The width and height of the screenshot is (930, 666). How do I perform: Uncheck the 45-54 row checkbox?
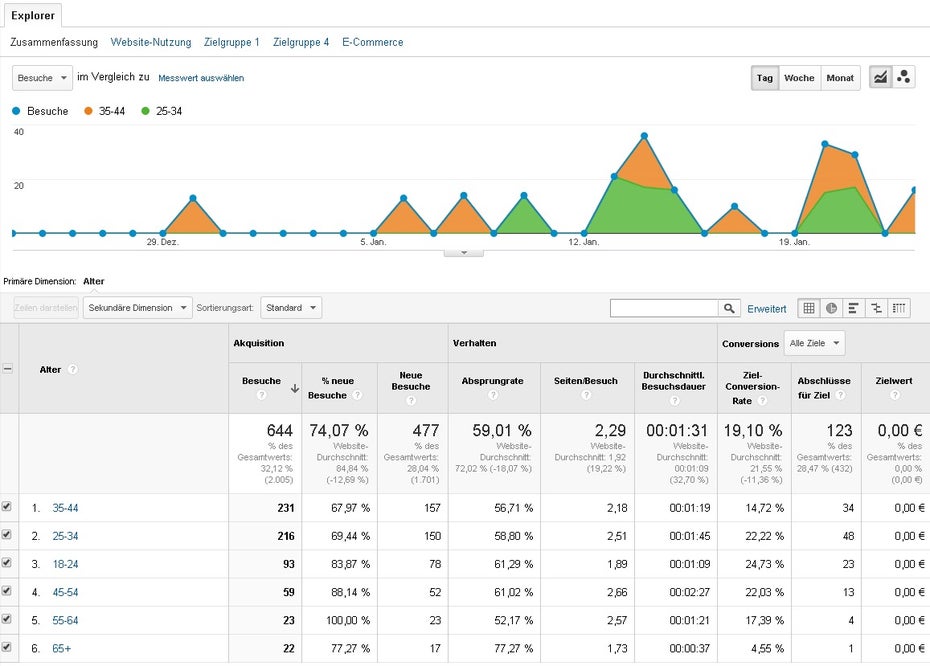(x=7, y=591)
